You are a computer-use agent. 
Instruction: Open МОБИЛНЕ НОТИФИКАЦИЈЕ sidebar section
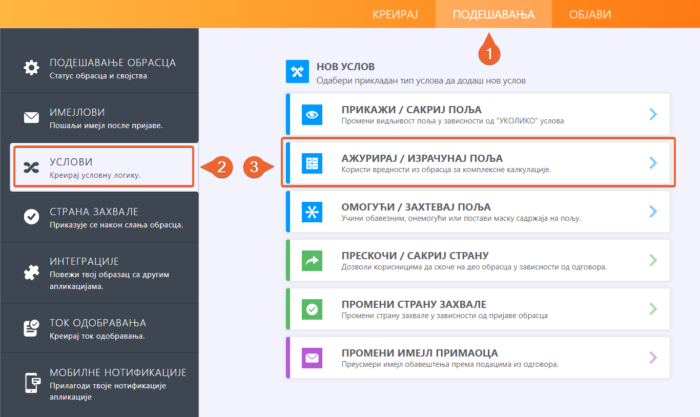[x=100, y=384]
